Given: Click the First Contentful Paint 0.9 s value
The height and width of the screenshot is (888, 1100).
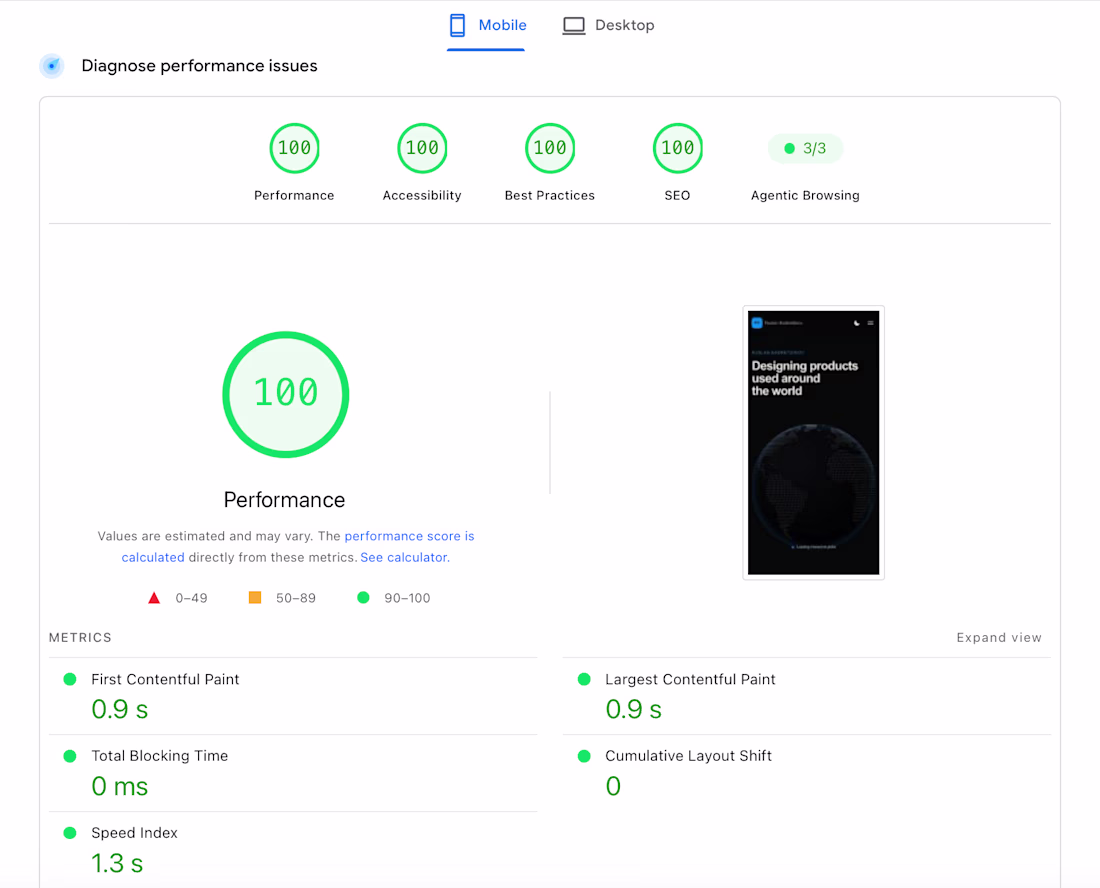Looking at the screenshot, I should click(x=120, y=710).
